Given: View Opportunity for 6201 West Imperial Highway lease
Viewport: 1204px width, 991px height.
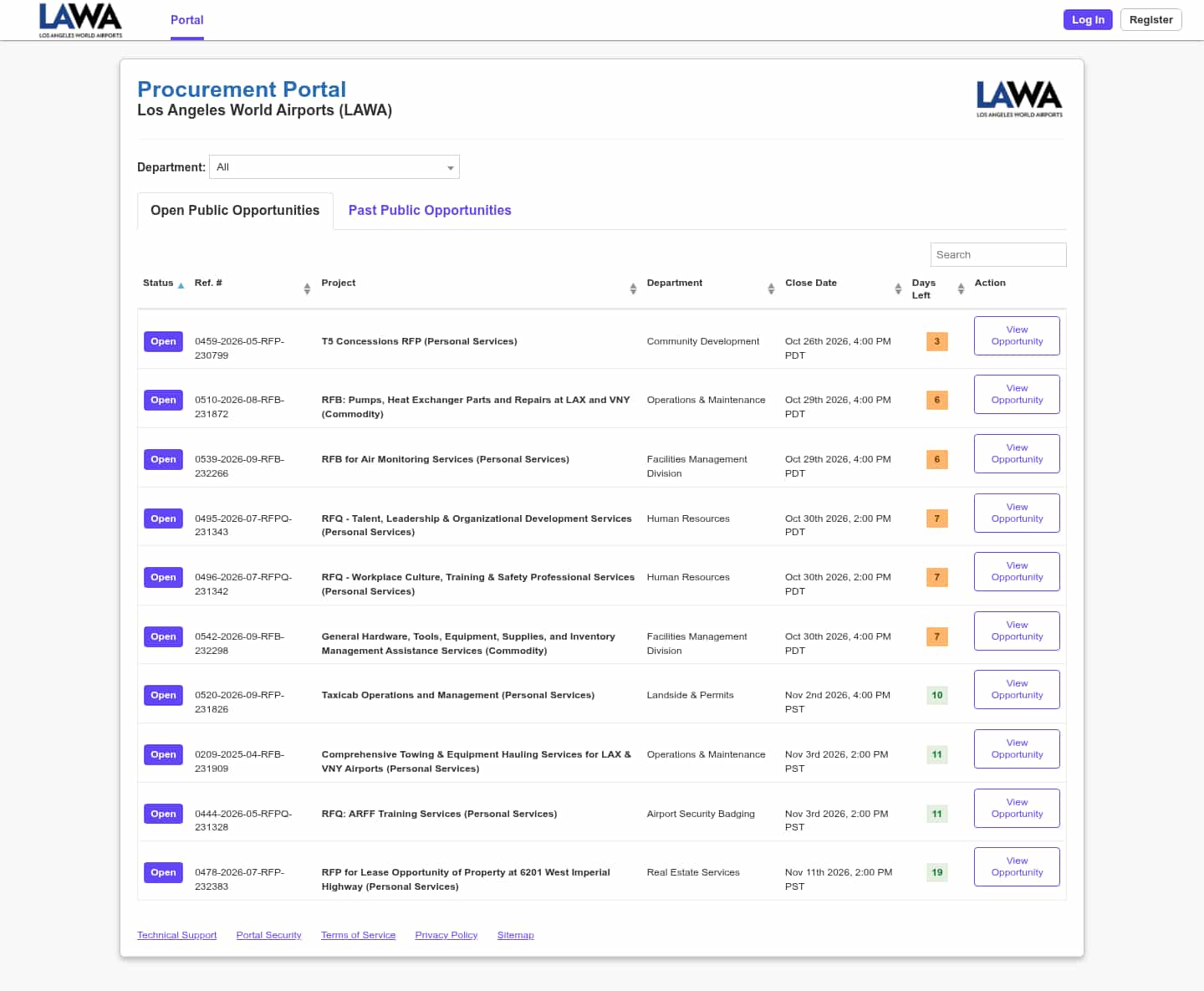Looking at the screenshot, I should (1017, 866).
